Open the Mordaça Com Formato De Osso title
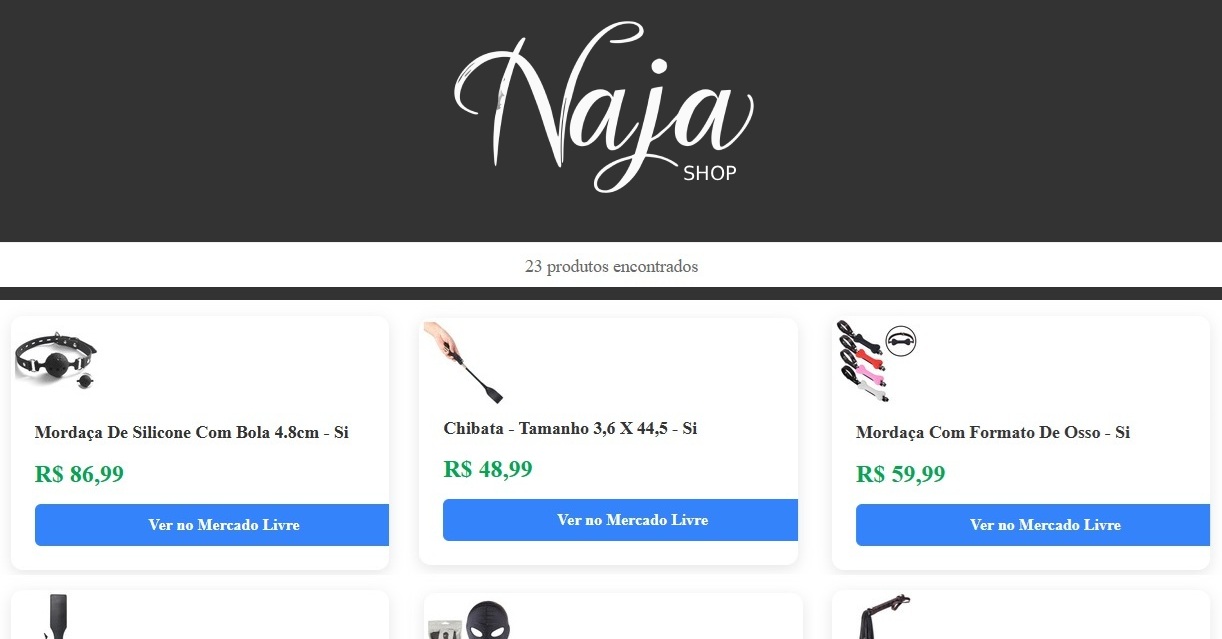 tap(993, 433)
